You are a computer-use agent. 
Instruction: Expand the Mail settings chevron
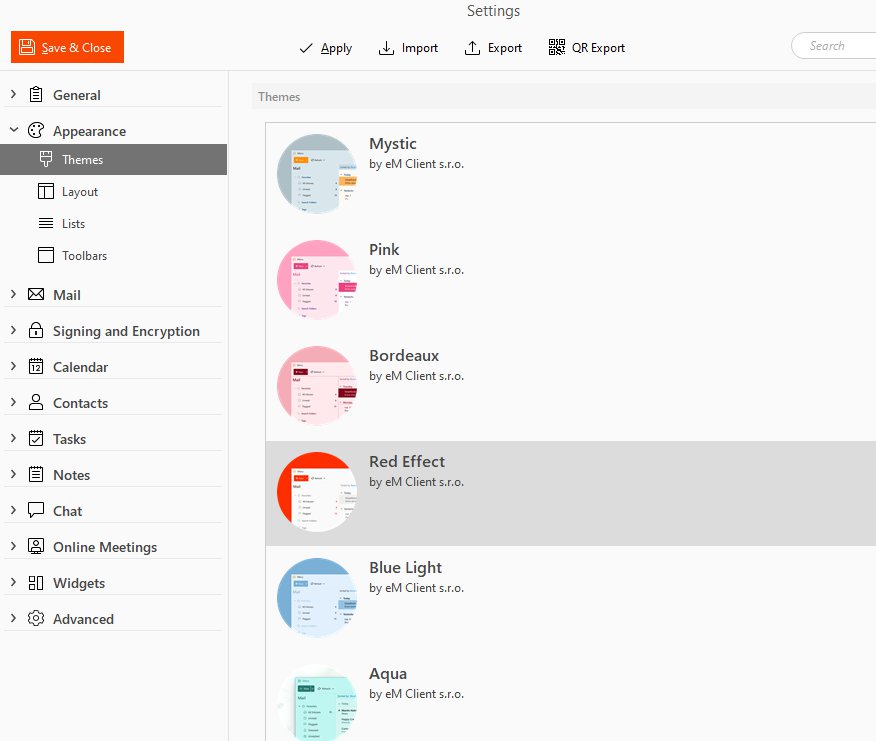point(13,295)
